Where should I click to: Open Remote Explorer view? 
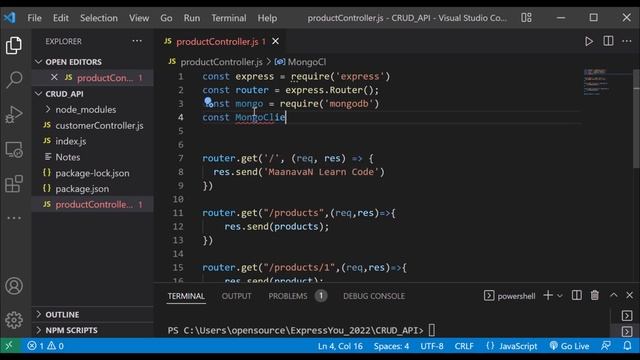pos(14,150)
